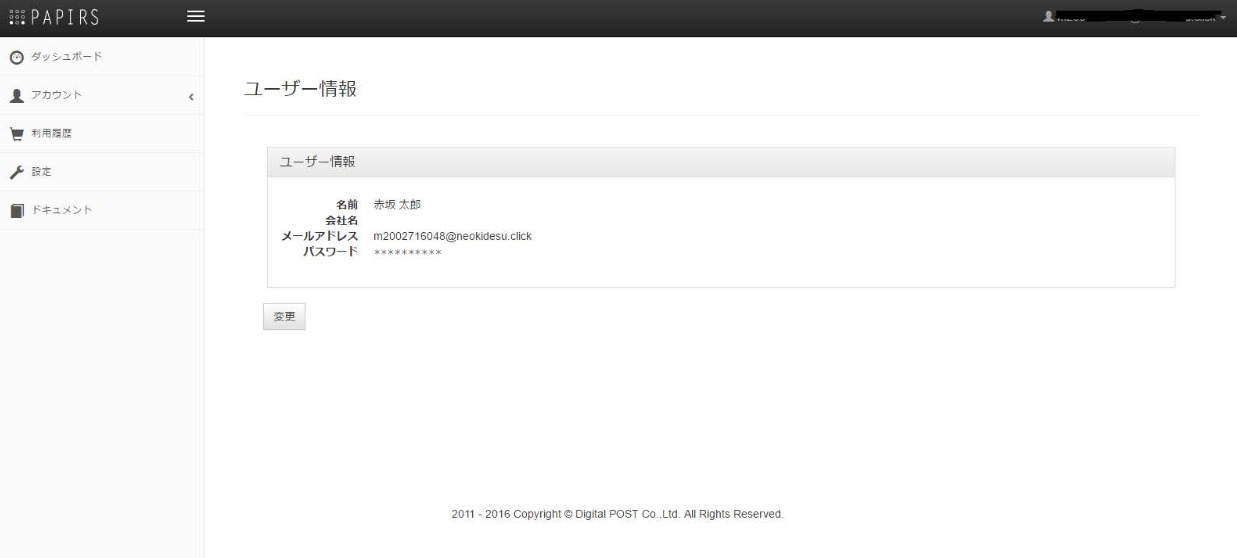This screenshot has width=1237, height=558.
Task: Click the masked password asterisks
Action: coord(407,253)
